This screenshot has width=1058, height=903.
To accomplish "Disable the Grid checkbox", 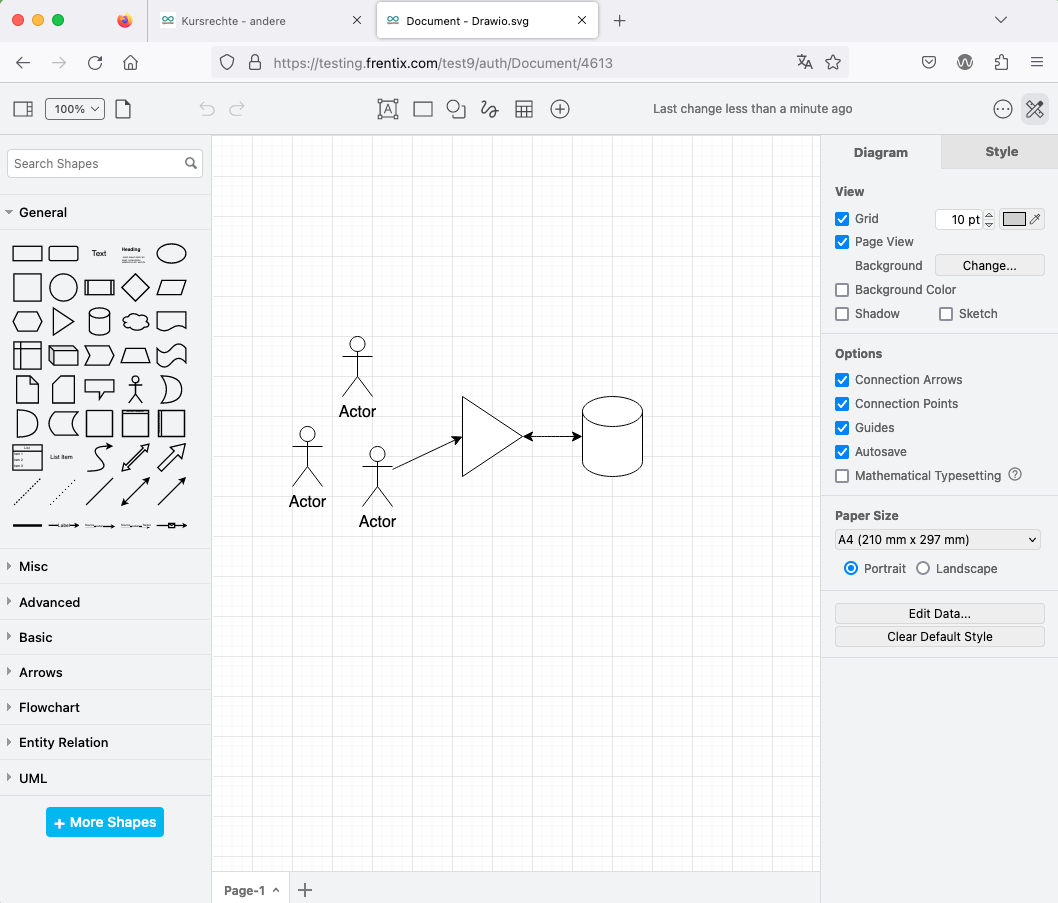I will point(842,218).
